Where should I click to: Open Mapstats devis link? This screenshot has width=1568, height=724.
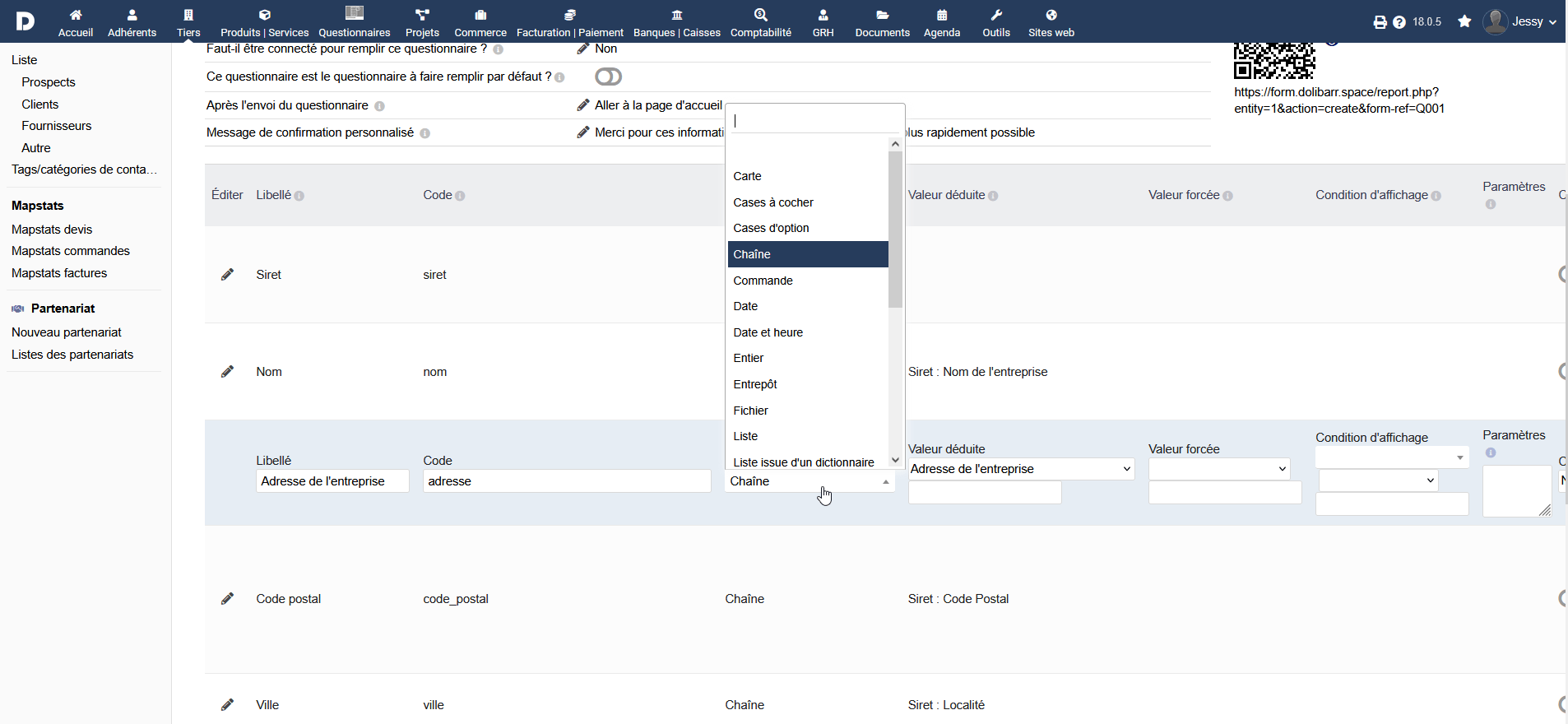click(x=52, y=230)
